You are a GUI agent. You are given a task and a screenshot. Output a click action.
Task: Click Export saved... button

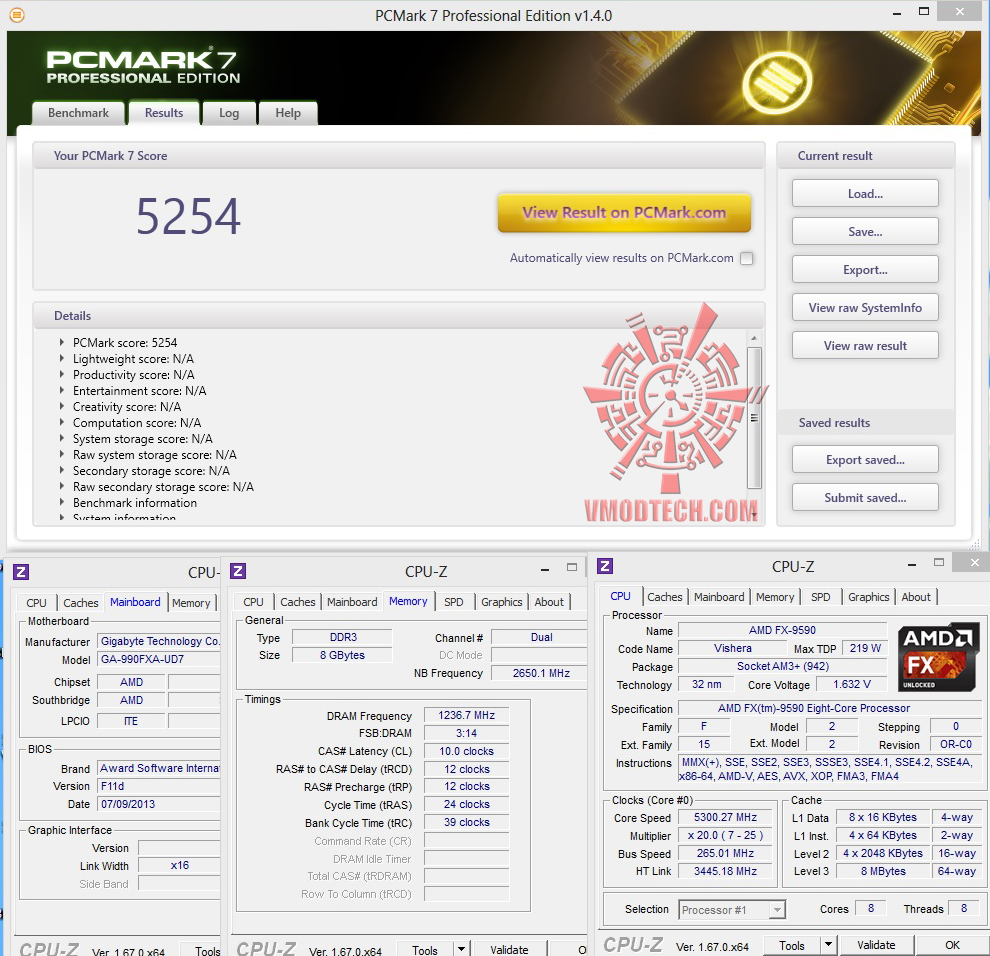(865, 460)
